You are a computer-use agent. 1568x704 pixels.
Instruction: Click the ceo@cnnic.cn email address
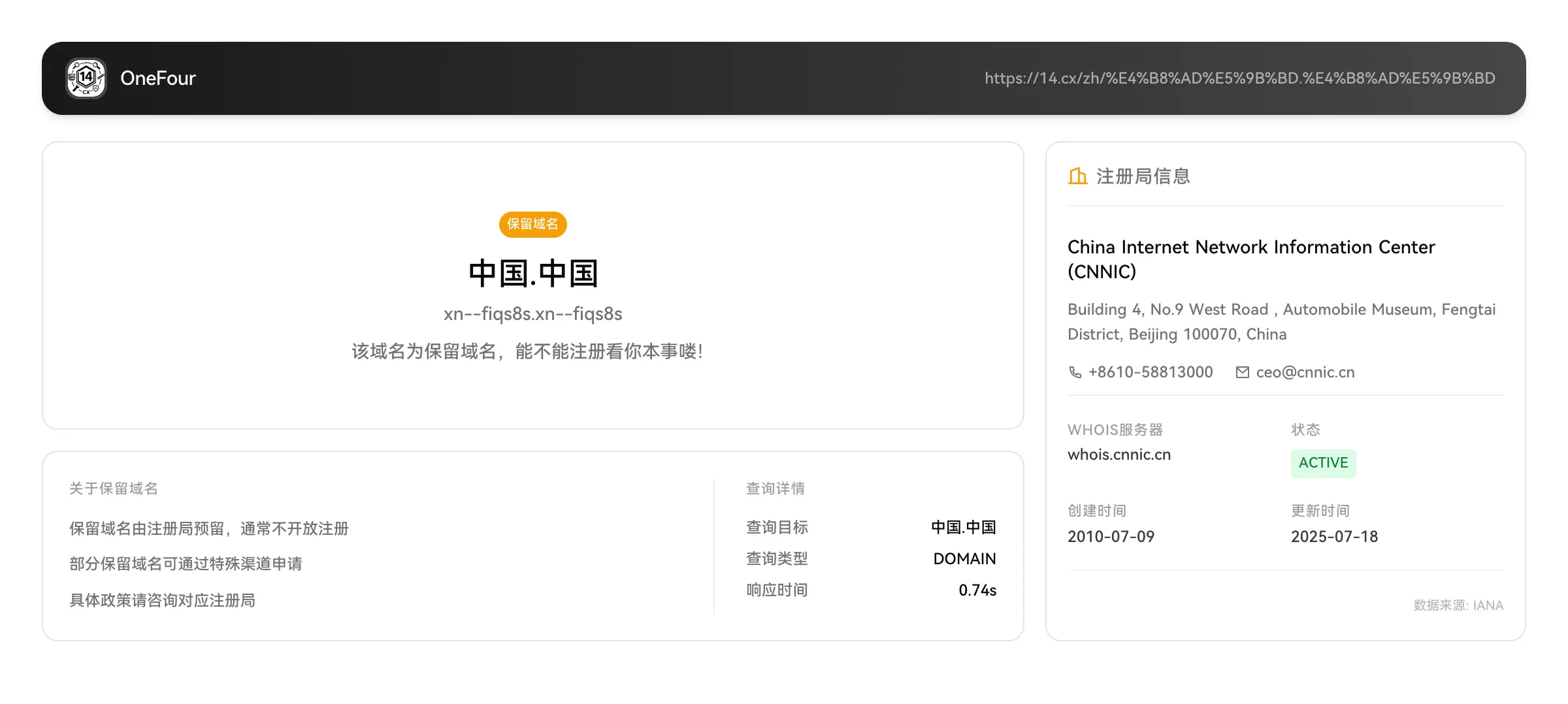(x=1305, y=372)
